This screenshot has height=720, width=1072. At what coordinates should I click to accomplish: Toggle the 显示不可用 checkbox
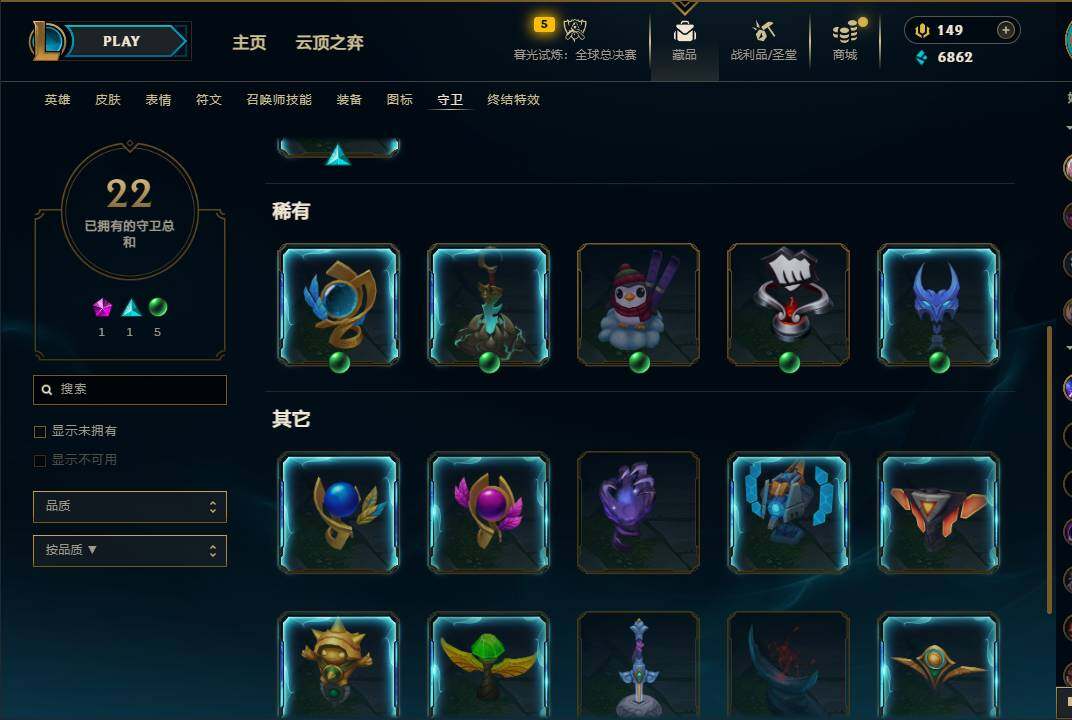click(40, 460)
